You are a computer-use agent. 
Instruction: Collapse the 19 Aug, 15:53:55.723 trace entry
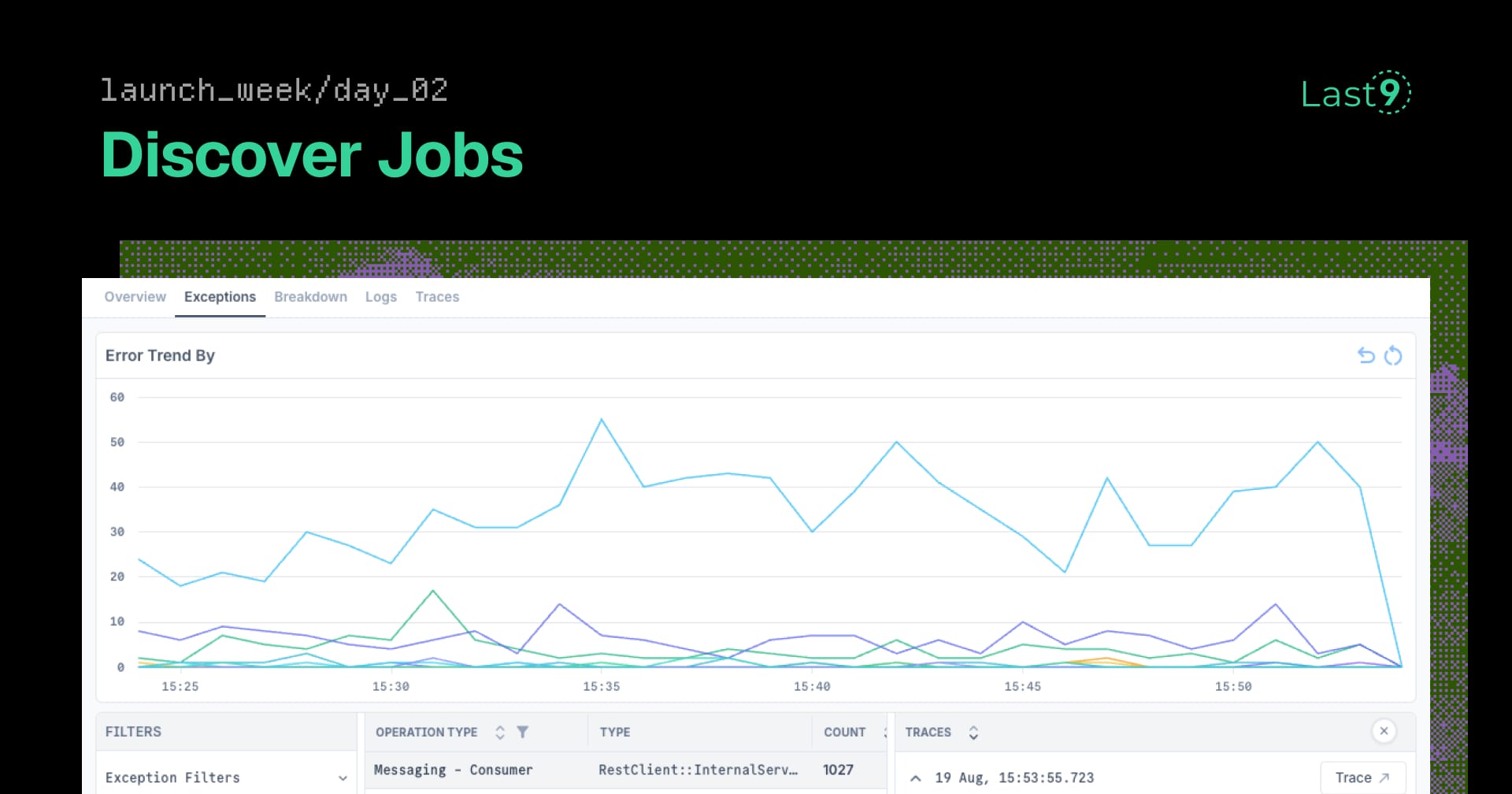(x=915, y=777)
